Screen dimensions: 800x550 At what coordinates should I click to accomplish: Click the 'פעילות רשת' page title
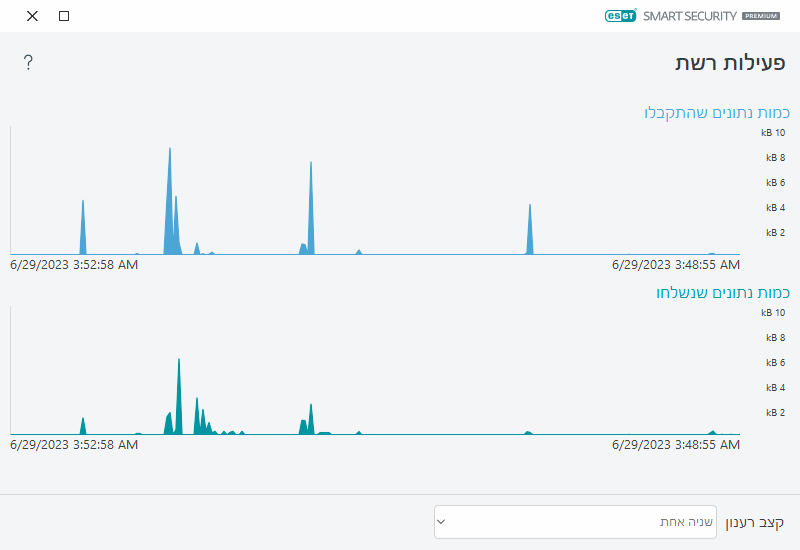(x=729, y=63)
